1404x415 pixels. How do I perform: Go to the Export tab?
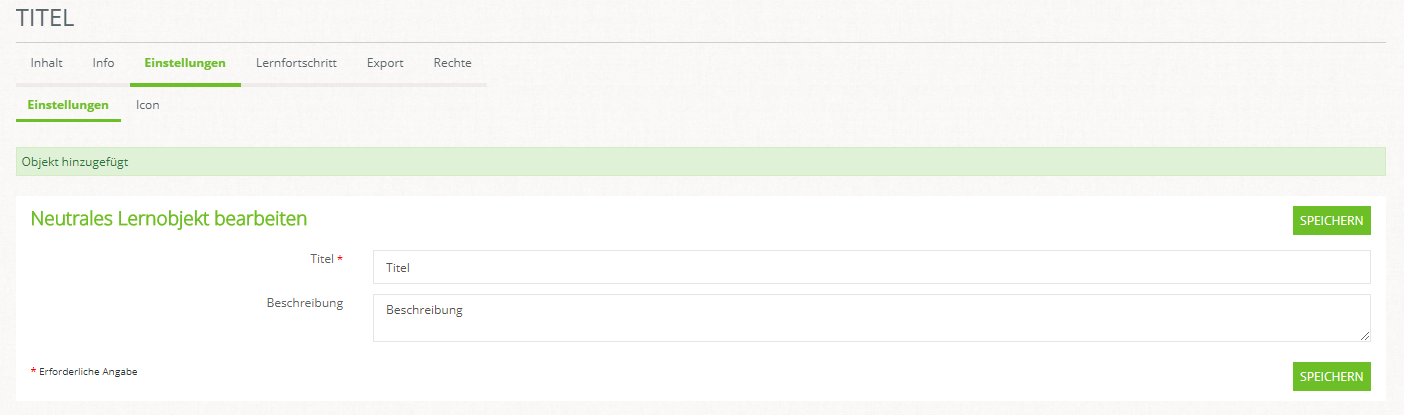[x=385, y=63]
